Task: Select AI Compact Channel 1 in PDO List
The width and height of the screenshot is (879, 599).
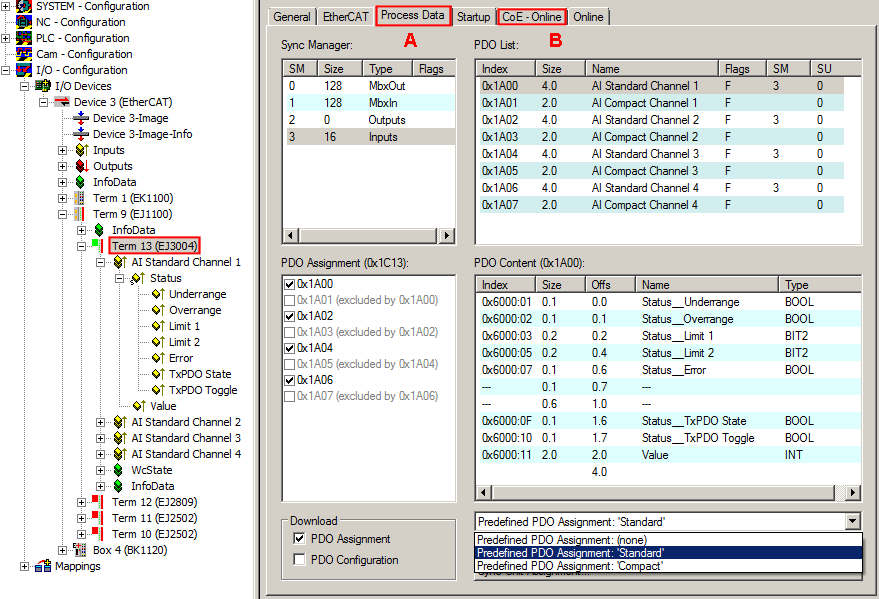Action: (x=661, y=103)
